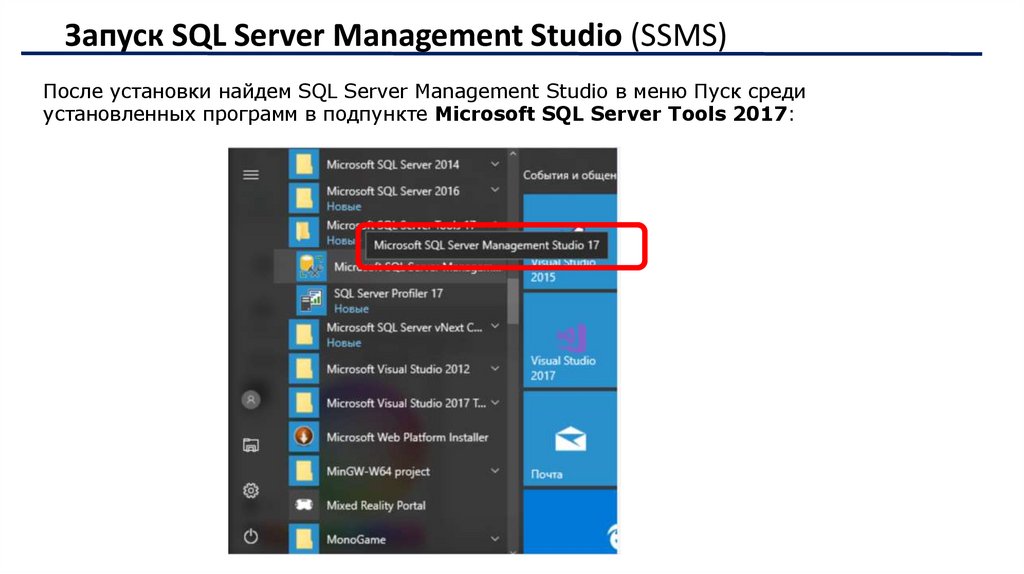Screen dimensions: 1024x574
Task: Click the MinGW-W64 project folder icon
Action: pos(304,471)
